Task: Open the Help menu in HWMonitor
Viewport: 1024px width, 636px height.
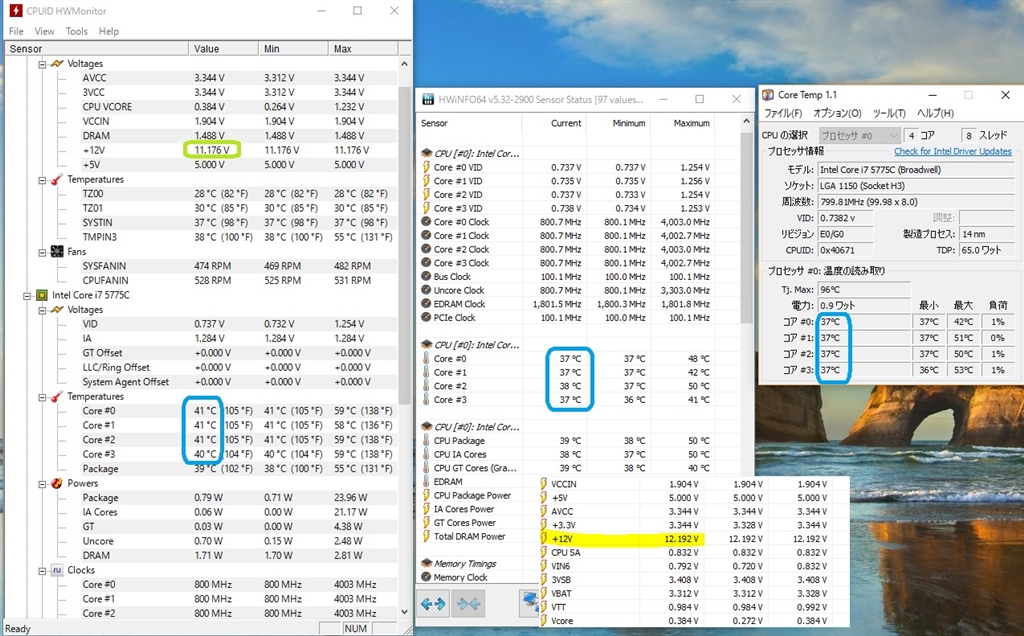Action: pyautogui.click(x=108, y=31)
